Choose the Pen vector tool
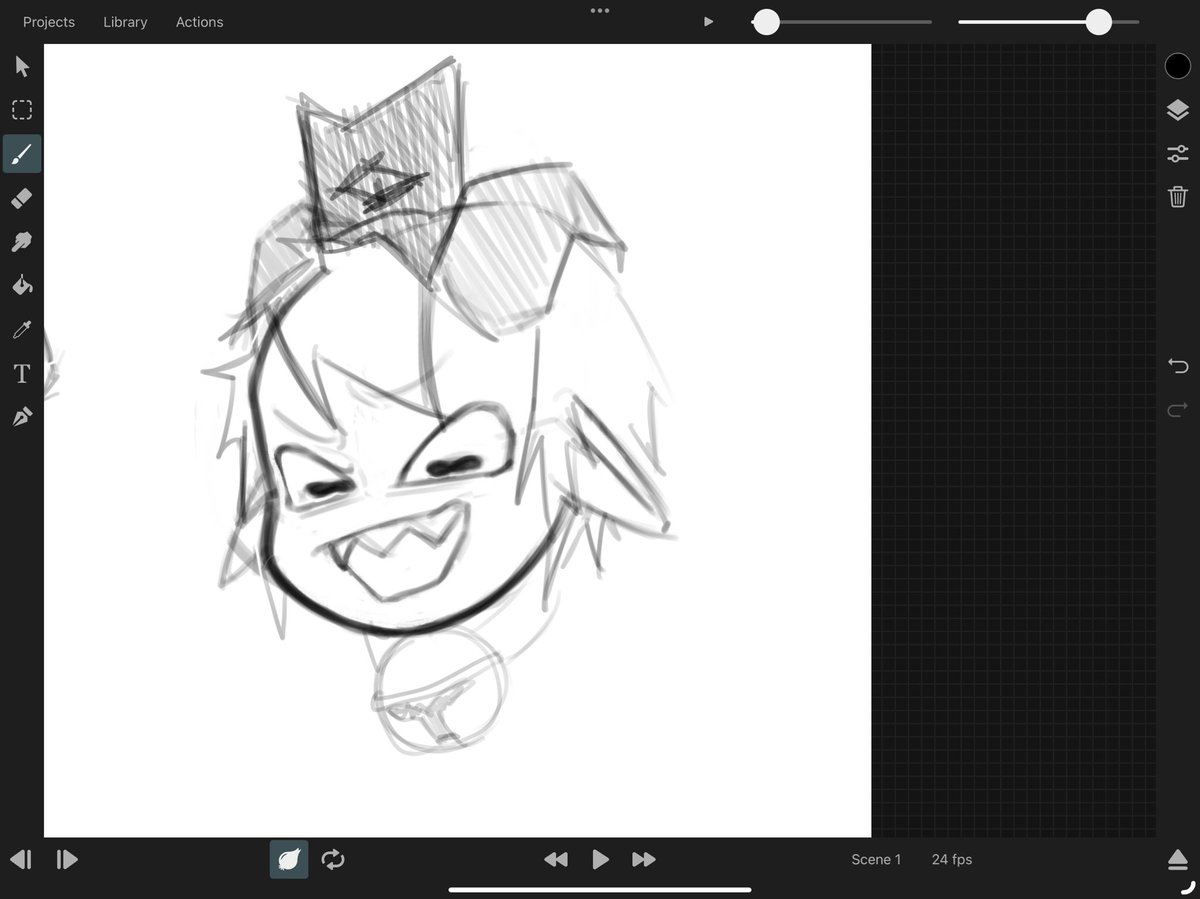The image size is (1200, 899). (22, 417)
